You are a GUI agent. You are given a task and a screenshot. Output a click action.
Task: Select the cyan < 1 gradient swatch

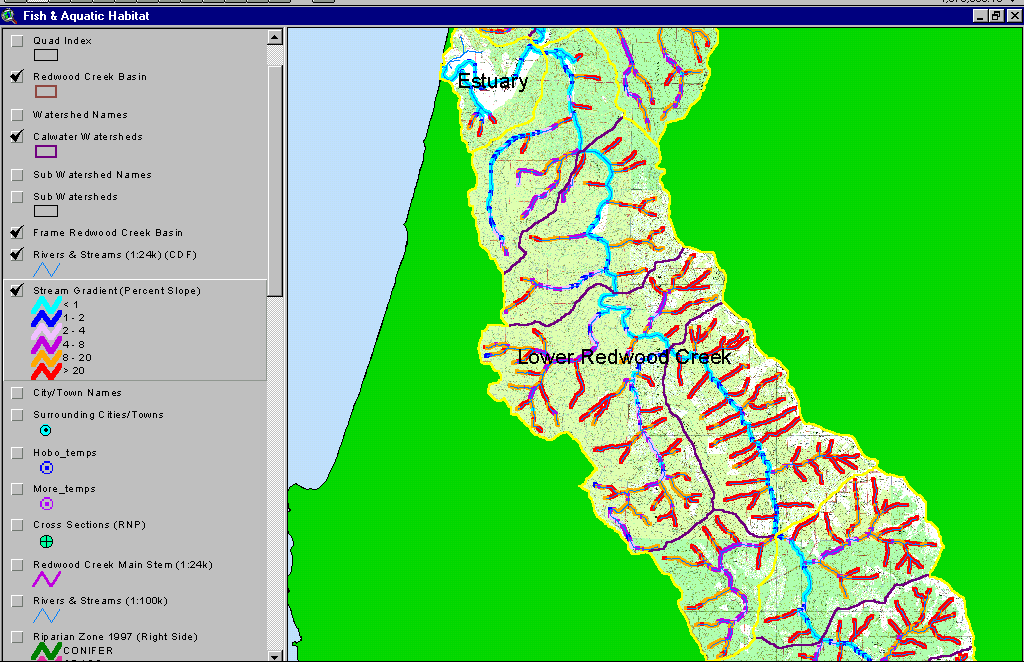pos(46,305)
